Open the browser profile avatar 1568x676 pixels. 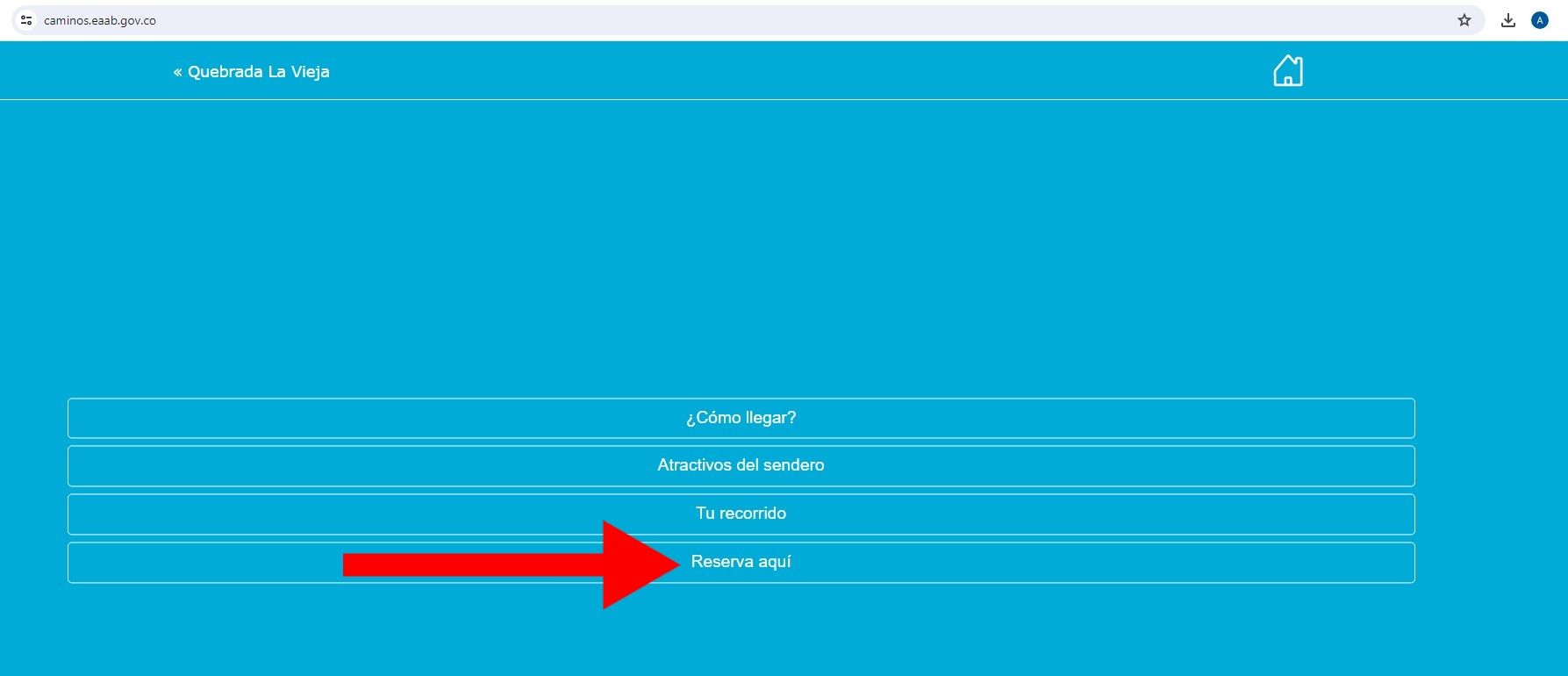tap(1540, 20)
